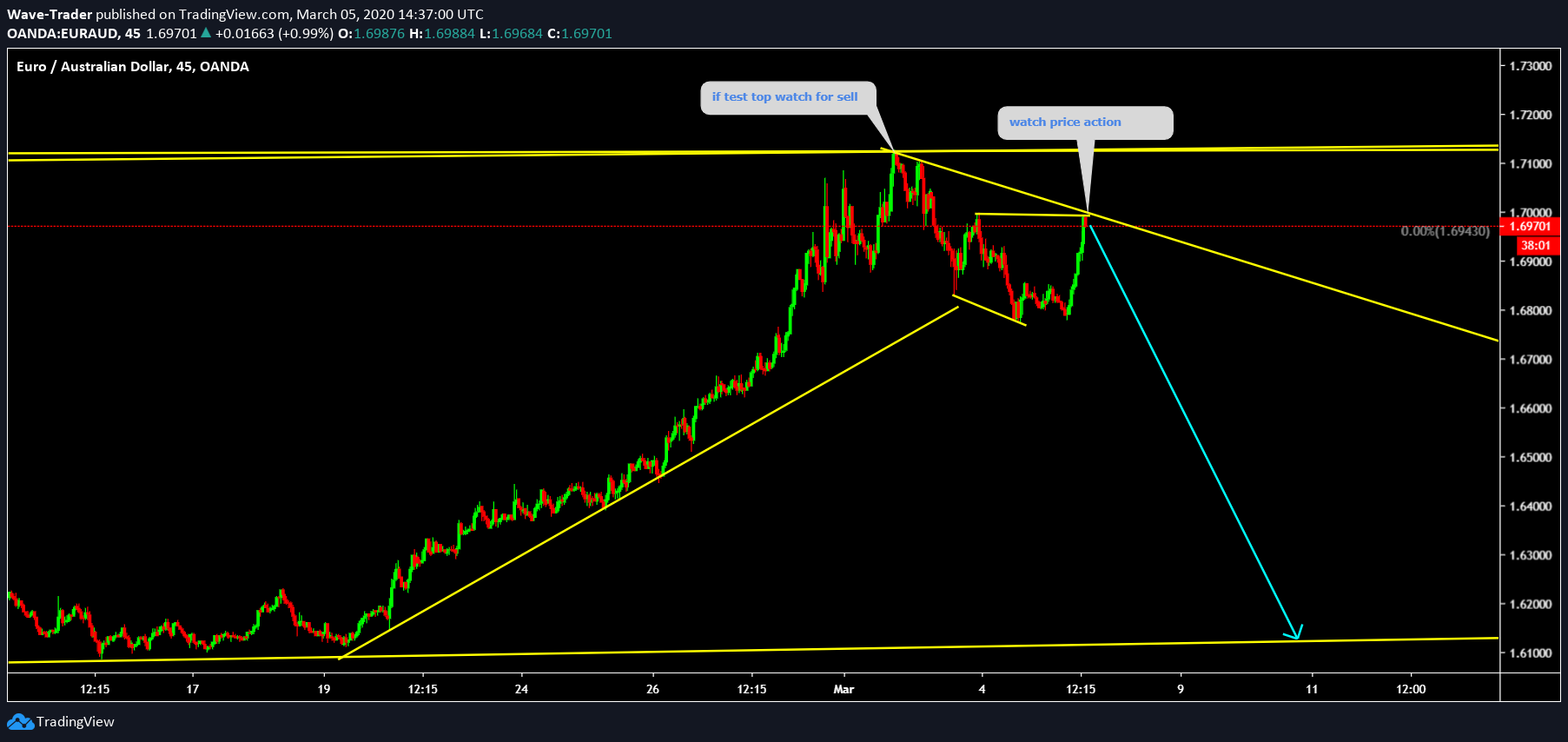Click the 1.66000 price axis label
1568x742 pixels.
click(x=1531, y=408)
